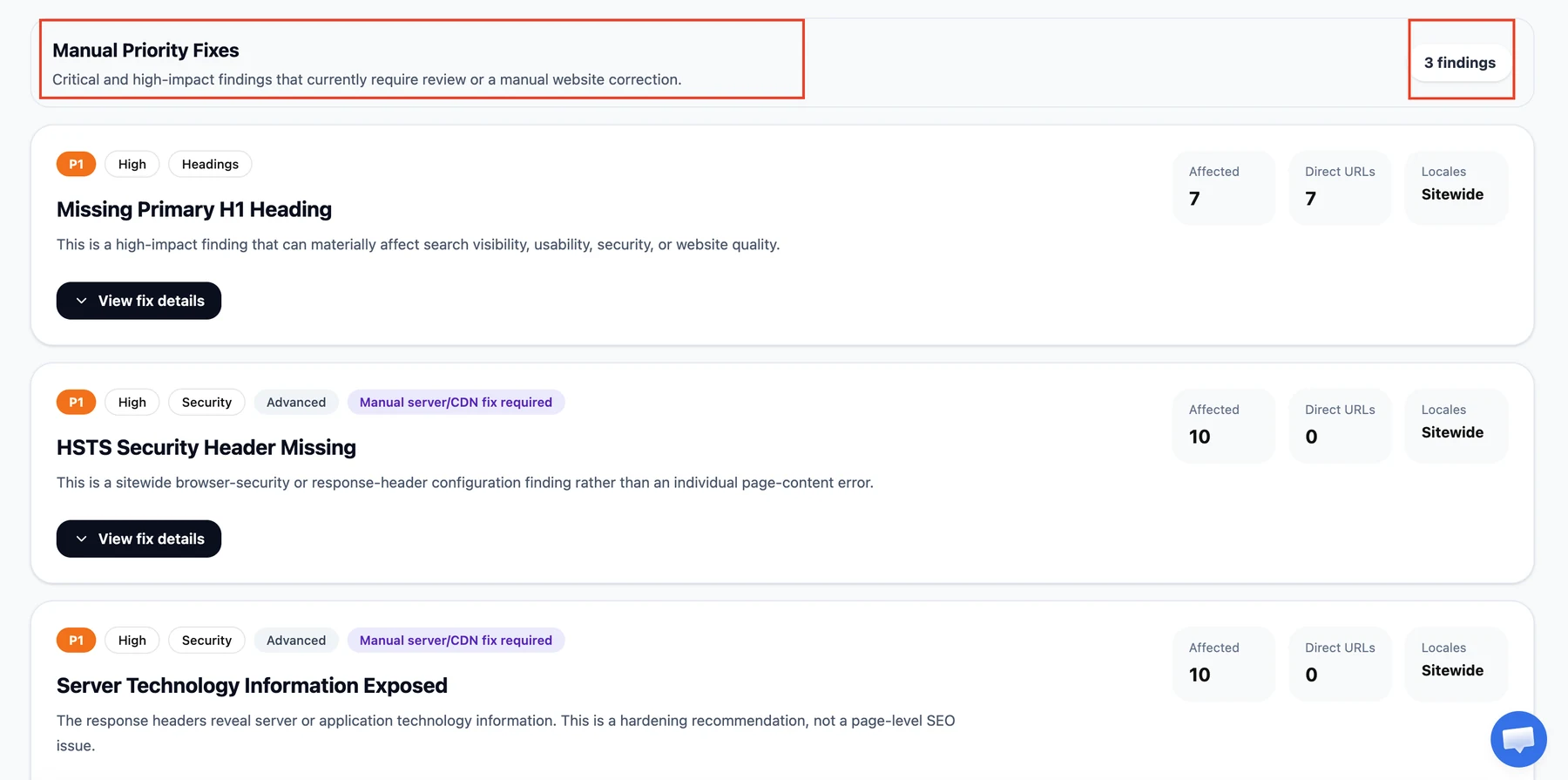Click Security tag on Server Technology Information card
This screenshot has width=1568, height=780.
pos(206,640)
